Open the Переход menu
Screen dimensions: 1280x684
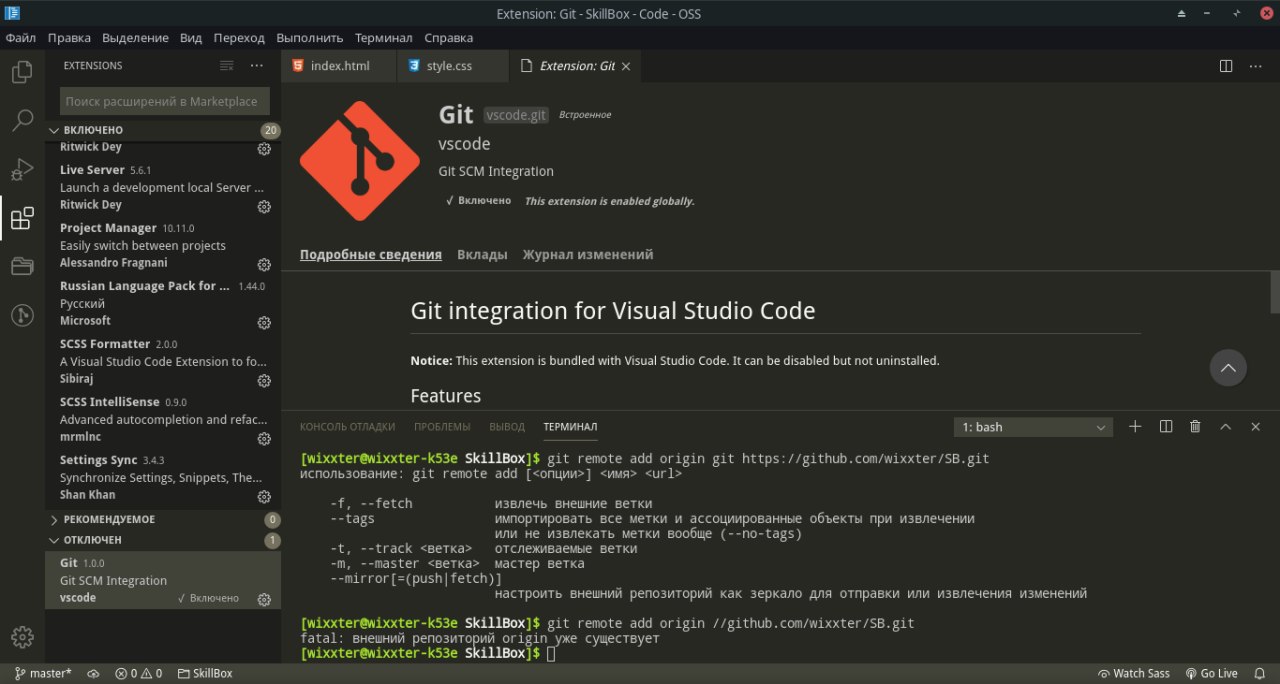click(239, 38)
